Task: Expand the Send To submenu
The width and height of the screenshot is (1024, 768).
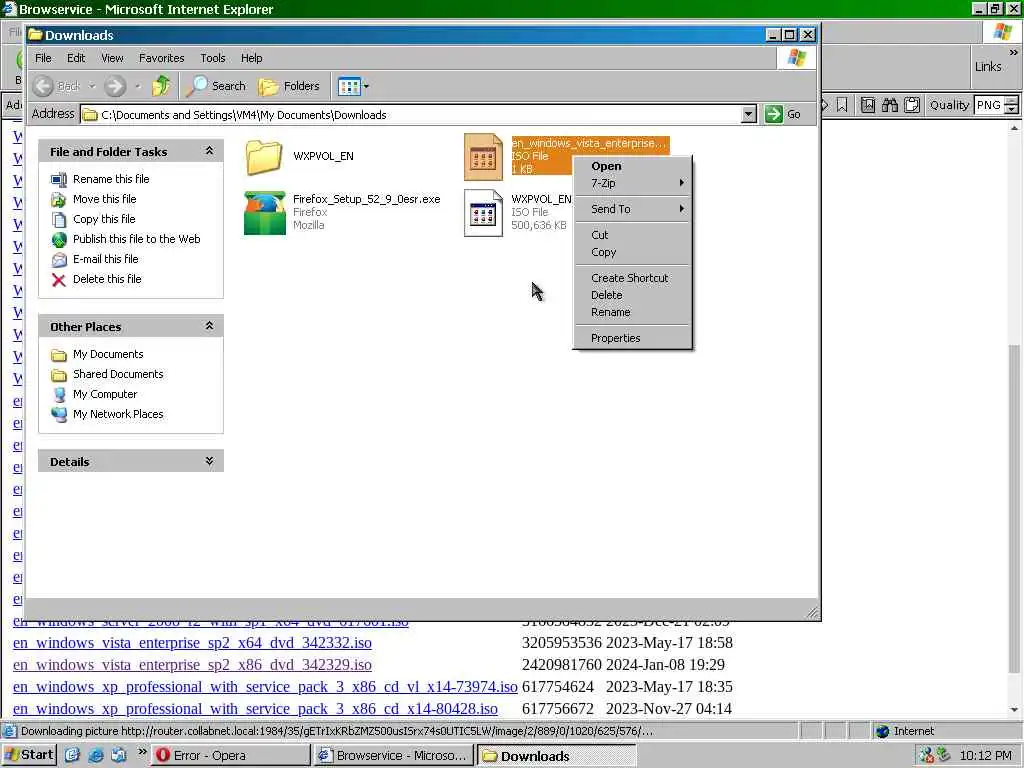Action: coord(632,209)
